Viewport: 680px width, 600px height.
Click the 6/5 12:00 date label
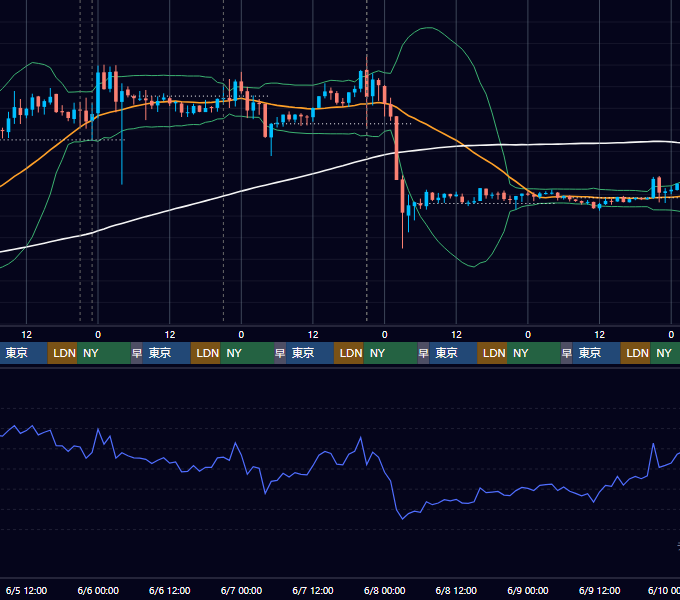[x=26, y=590]
